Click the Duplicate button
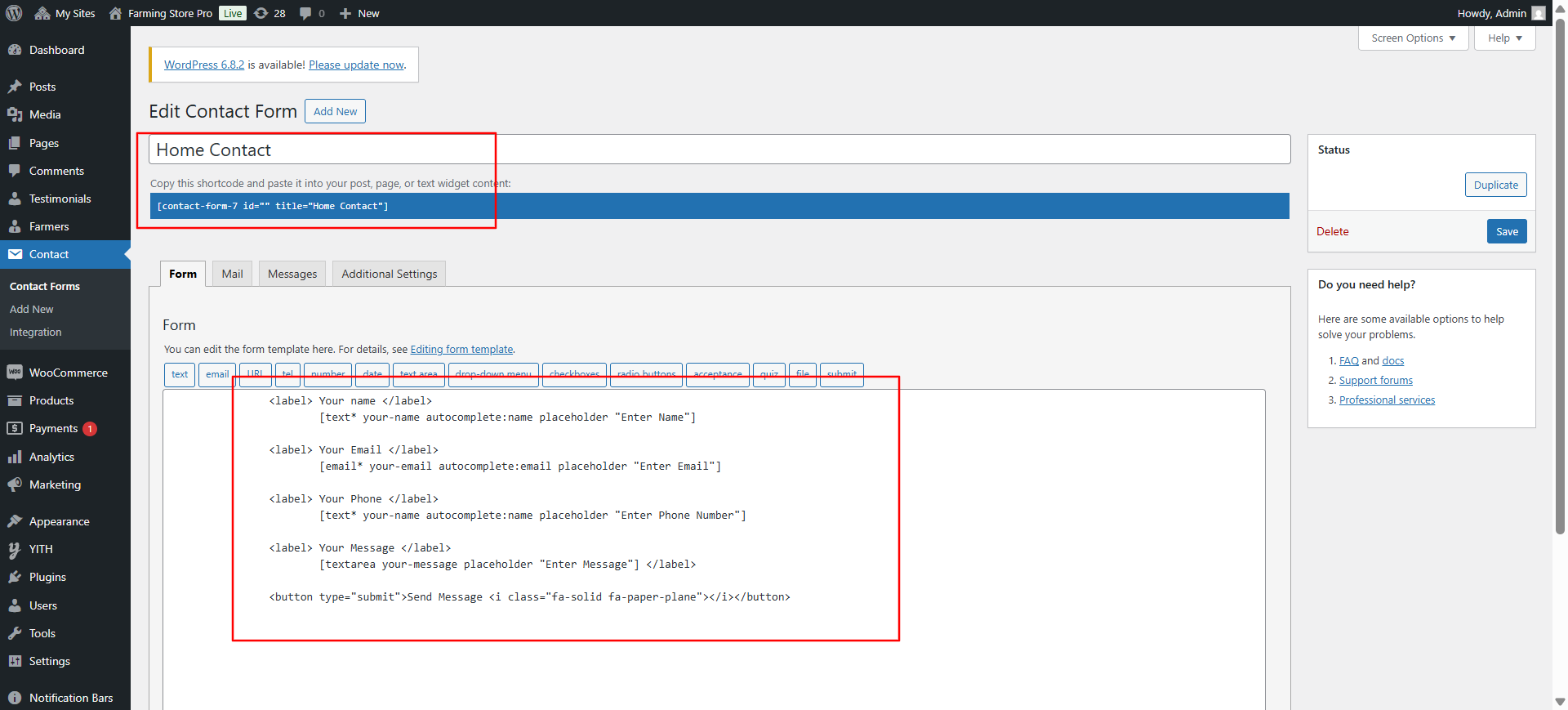The width and height of the screenshot is (1568, 710). point(1495,185)
